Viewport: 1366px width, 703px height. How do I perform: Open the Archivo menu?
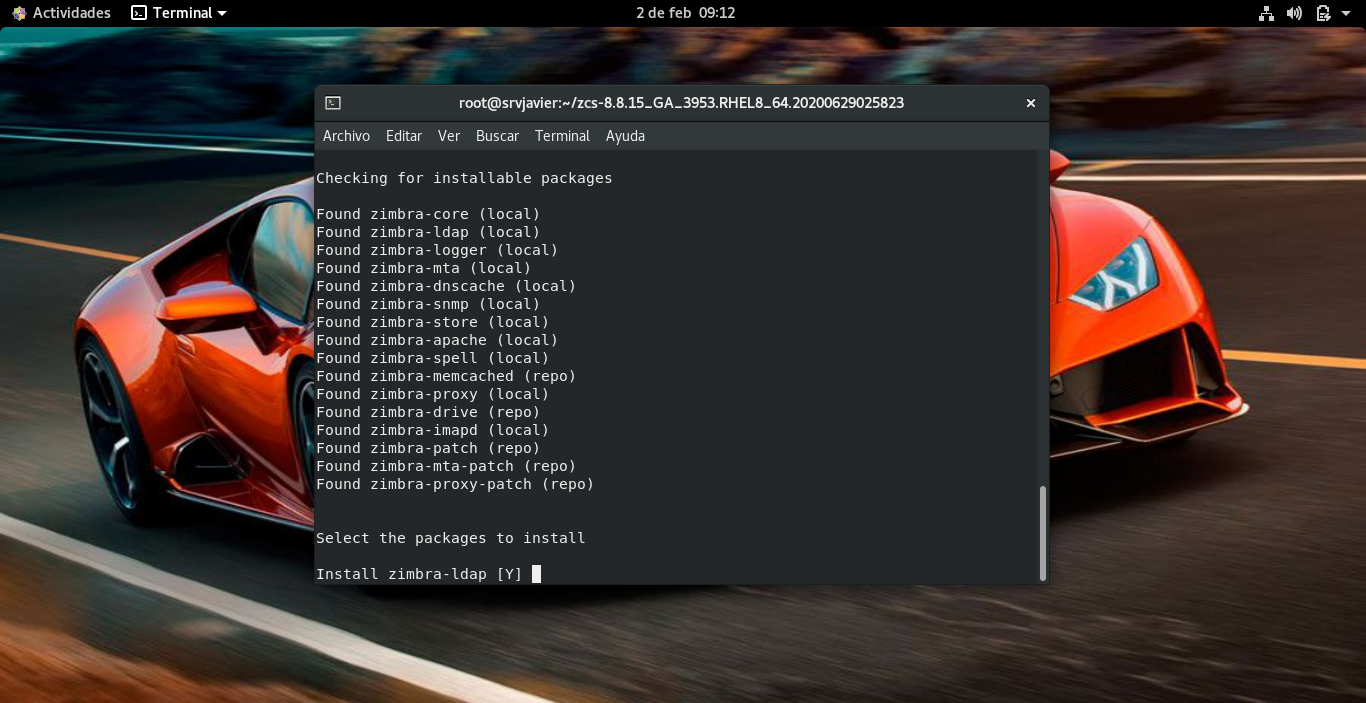pyautogui.click(x=346, y=136)
